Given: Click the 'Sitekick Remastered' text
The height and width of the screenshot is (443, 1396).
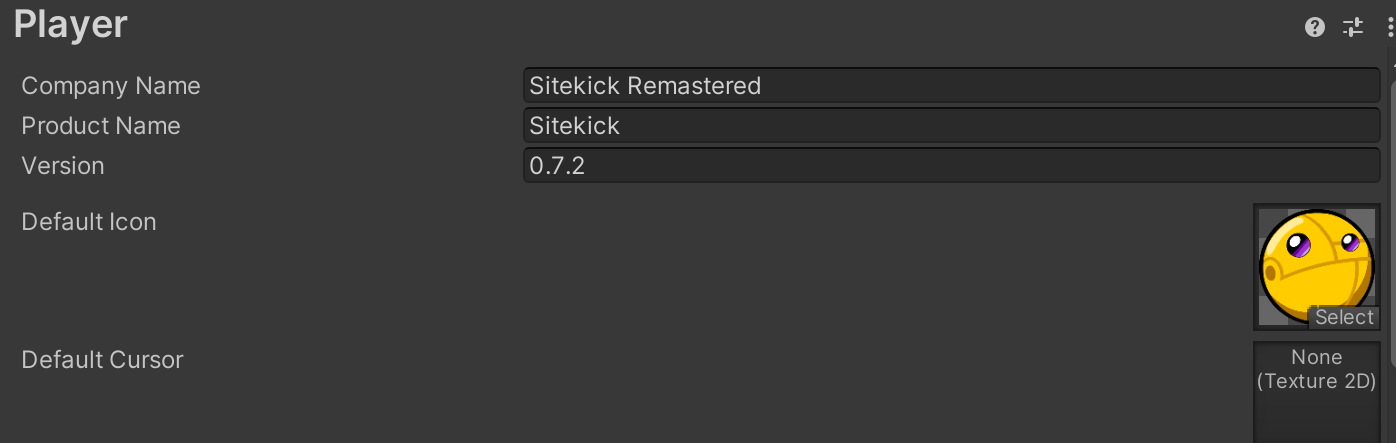Looking at the screenshot, I should [x=645, y=86].
